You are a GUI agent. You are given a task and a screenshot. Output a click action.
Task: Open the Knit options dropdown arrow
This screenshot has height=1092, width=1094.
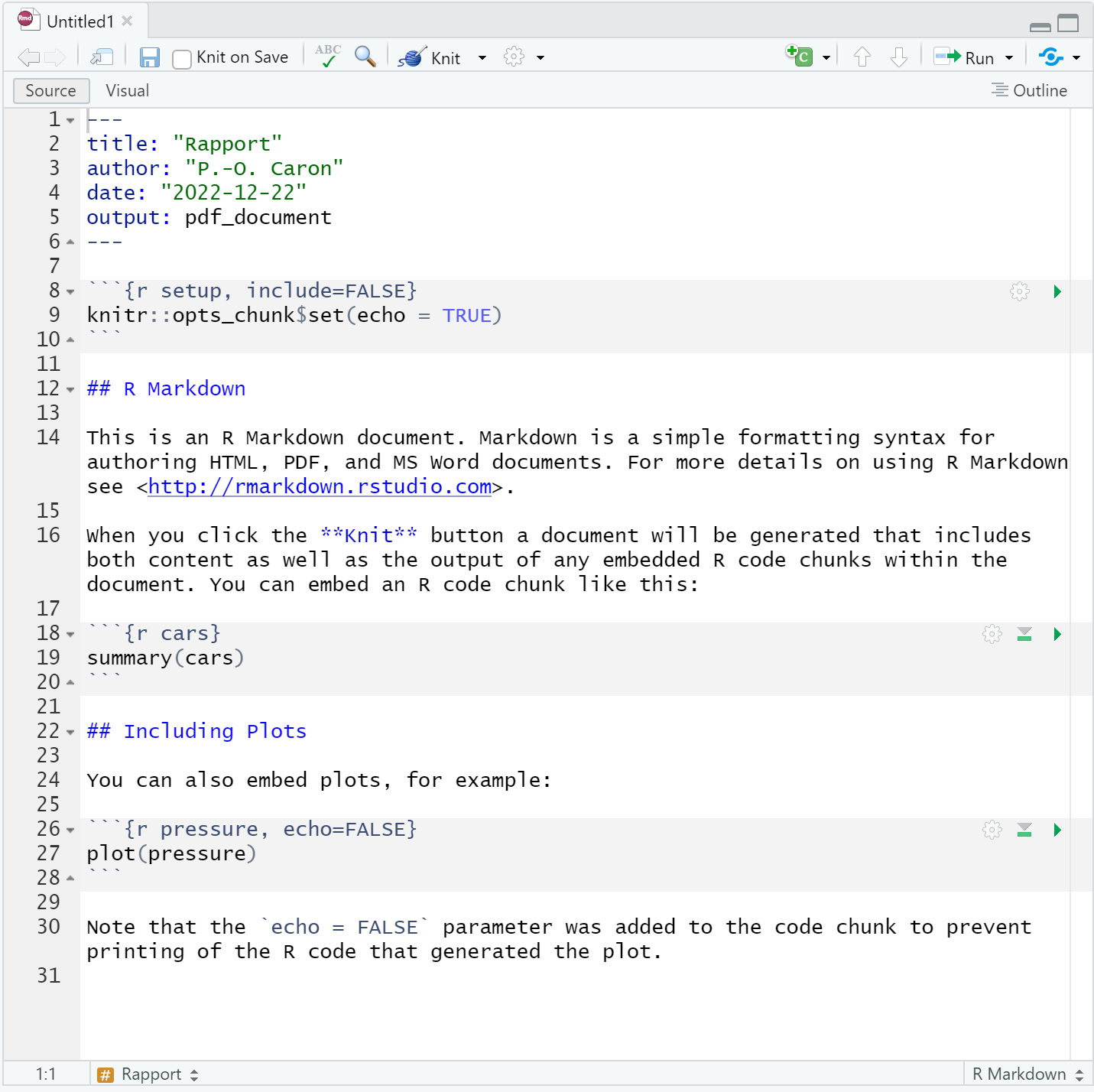482,58
